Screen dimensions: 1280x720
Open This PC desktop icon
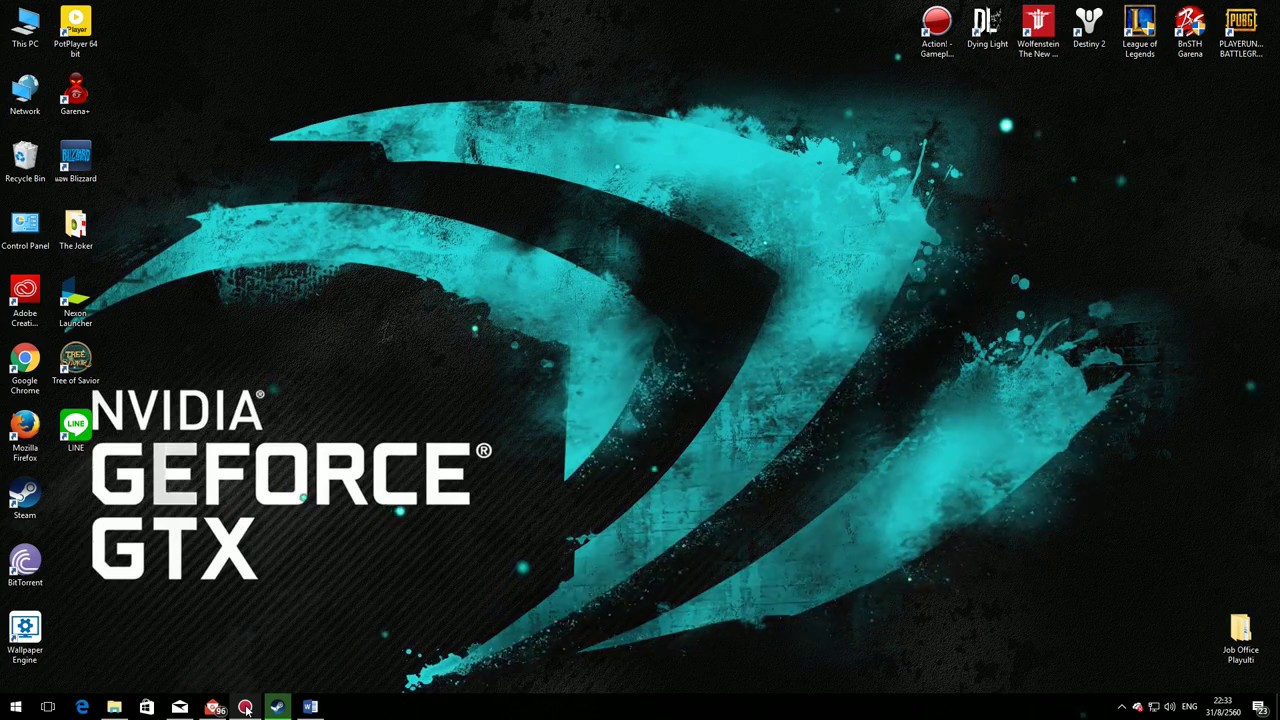pyautogui.click(x=25, y=28)
